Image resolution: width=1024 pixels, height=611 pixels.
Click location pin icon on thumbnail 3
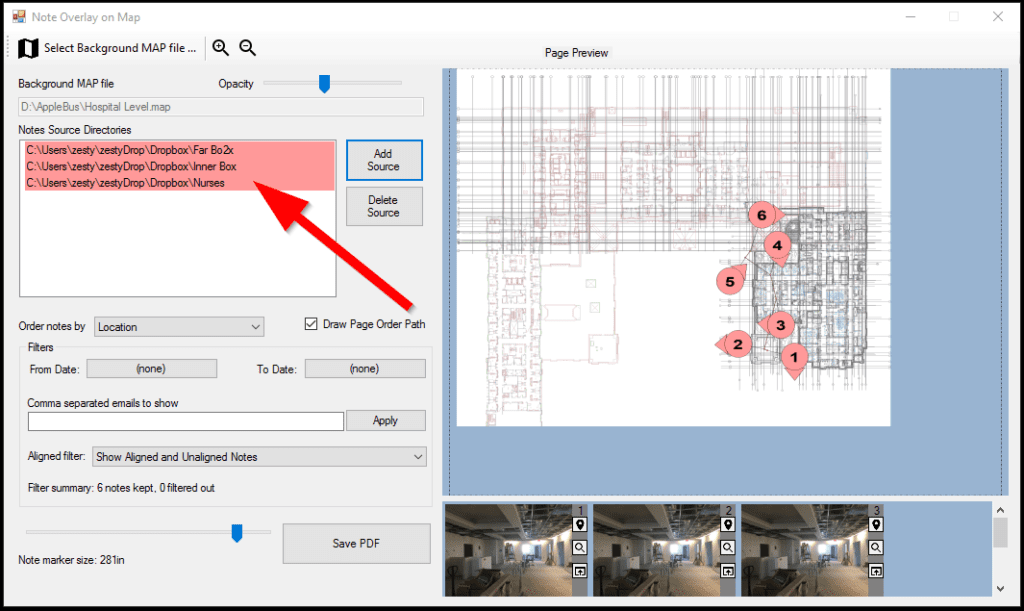click(x=875, y=524)
